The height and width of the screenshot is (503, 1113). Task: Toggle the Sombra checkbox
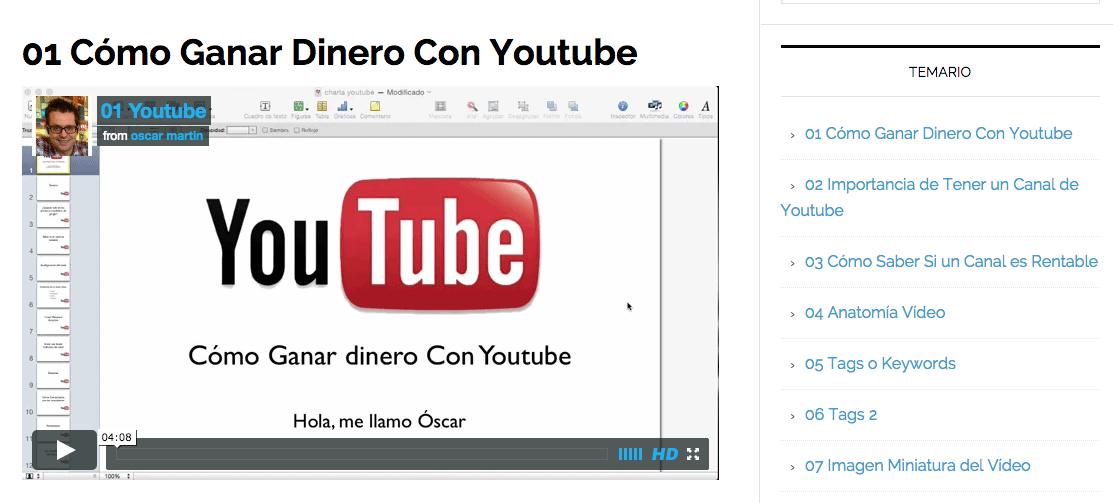pos(265,130)
